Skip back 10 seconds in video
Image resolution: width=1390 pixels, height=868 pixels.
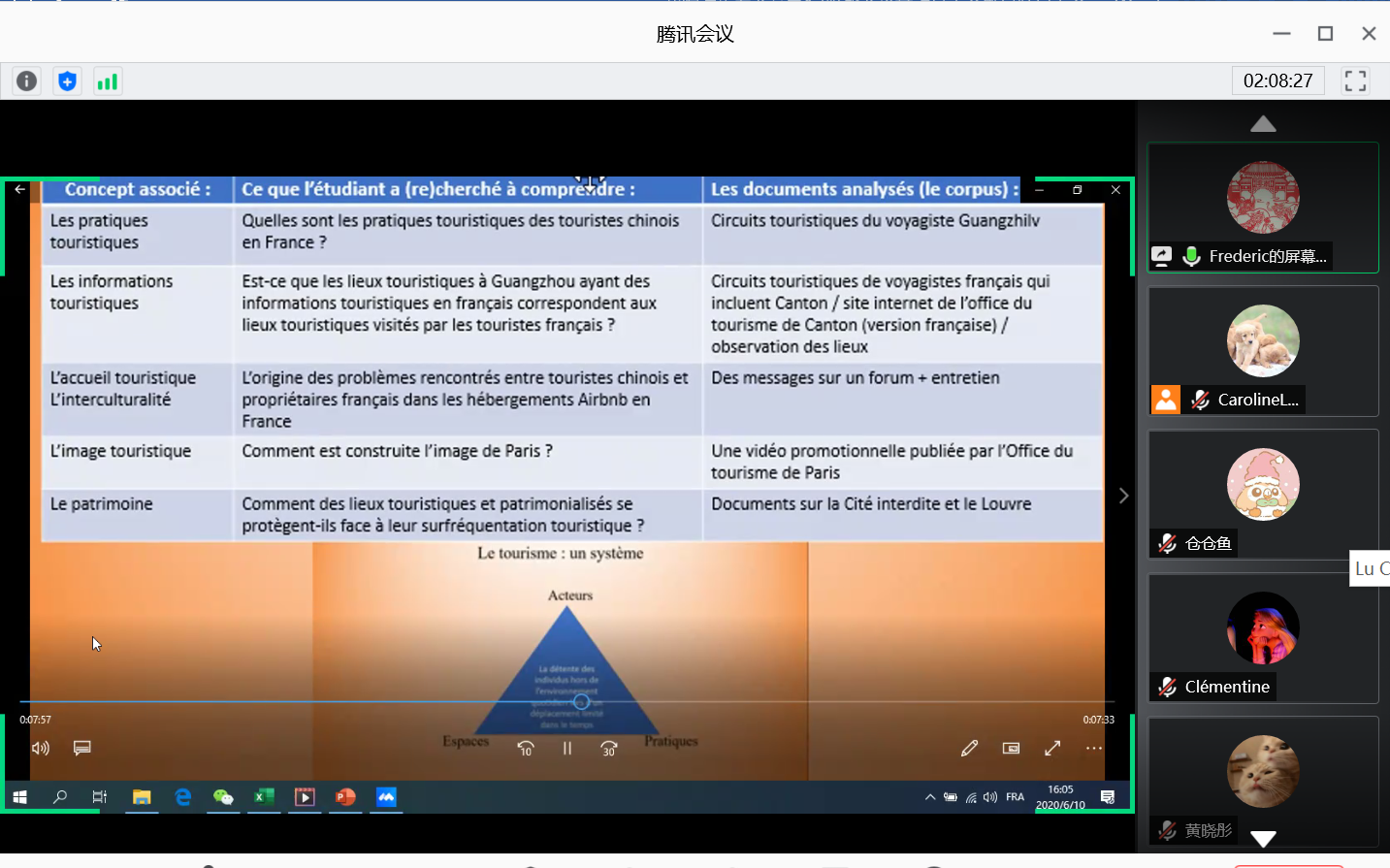525,748
